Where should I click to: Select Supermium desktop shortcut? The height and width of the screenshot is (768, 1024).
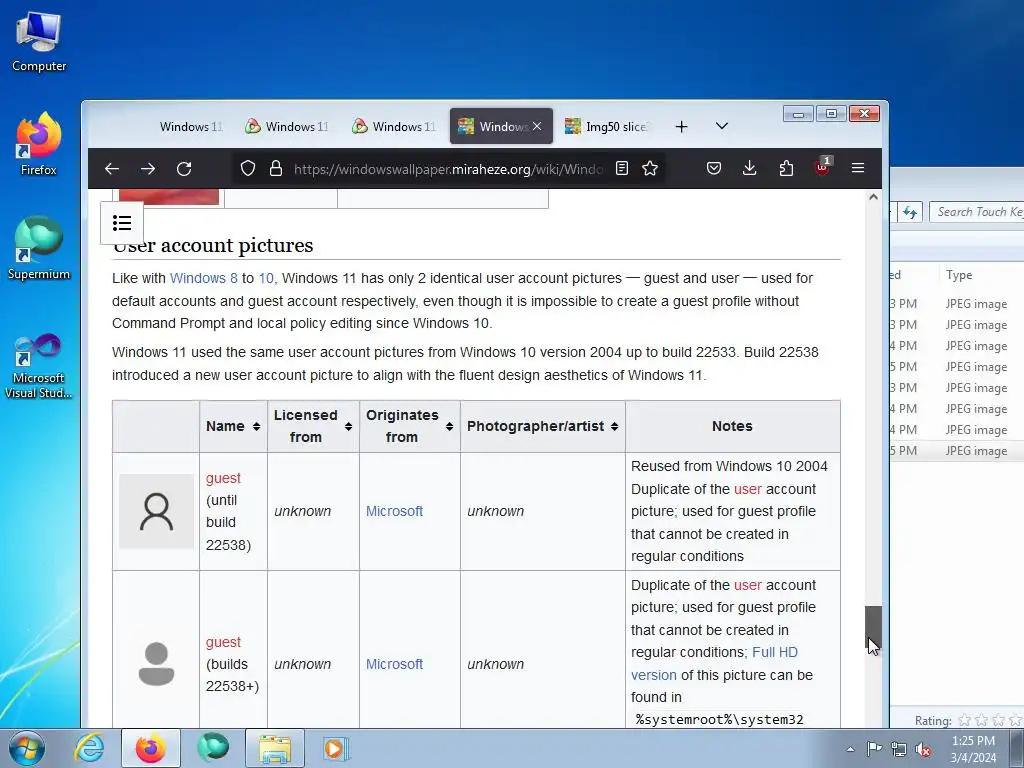[39, 249]
